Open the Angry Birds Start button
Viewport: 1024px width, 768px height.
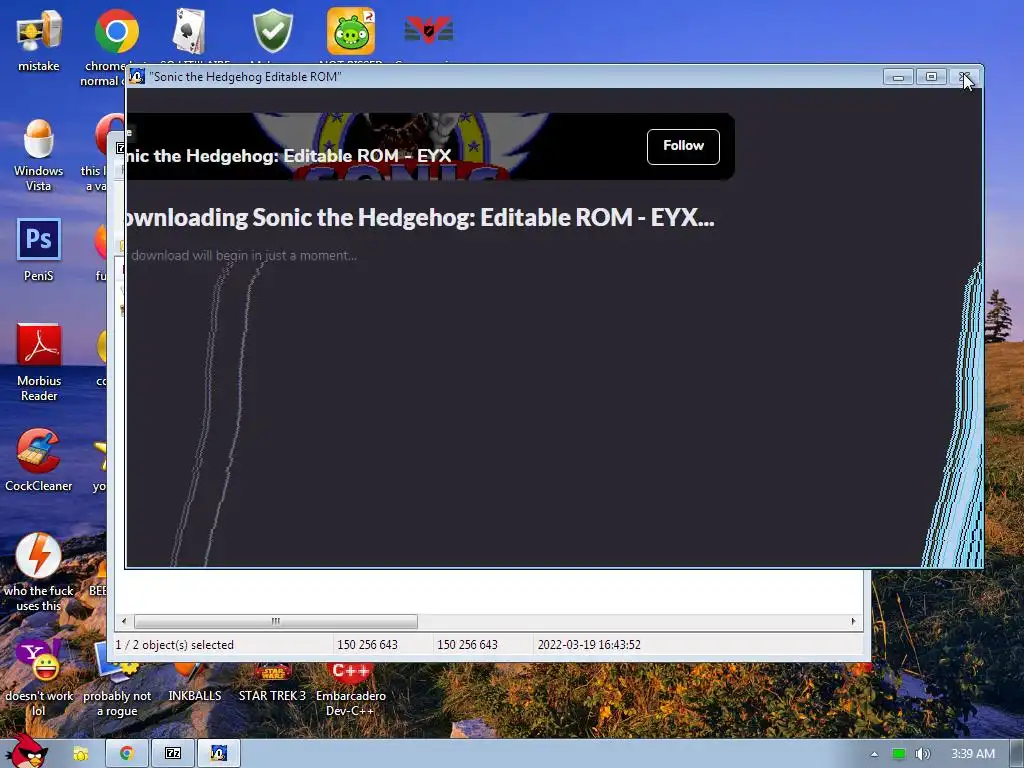pyautogui.click(x=26, y=751)
